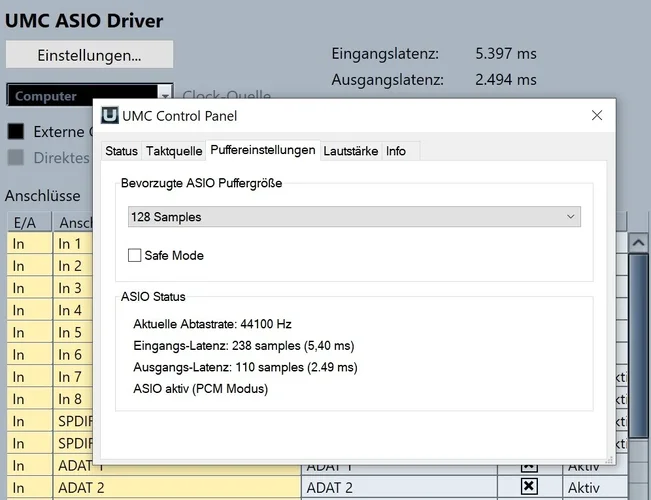Select the In 8 port row
651x500 pixels.
(50, 399)
